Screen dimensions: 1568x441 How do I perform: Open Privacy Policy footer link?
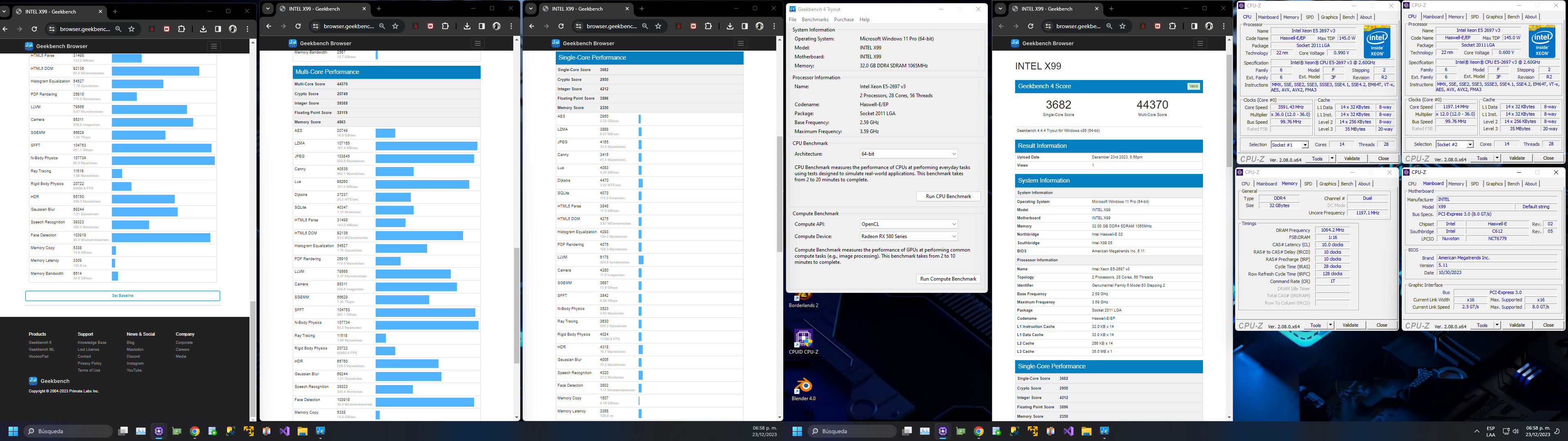[x=89, y=363]
